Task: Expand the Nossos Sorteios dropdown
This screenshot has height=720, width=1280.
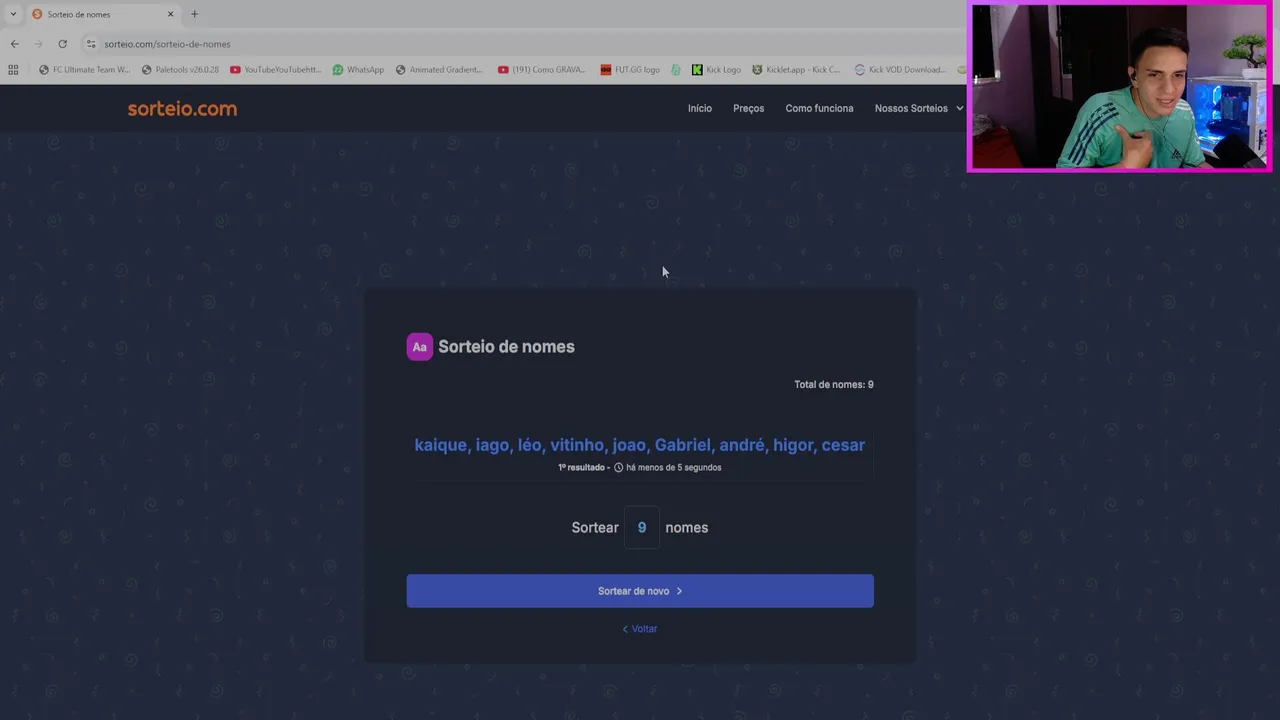Action: [x=918, y=108]
